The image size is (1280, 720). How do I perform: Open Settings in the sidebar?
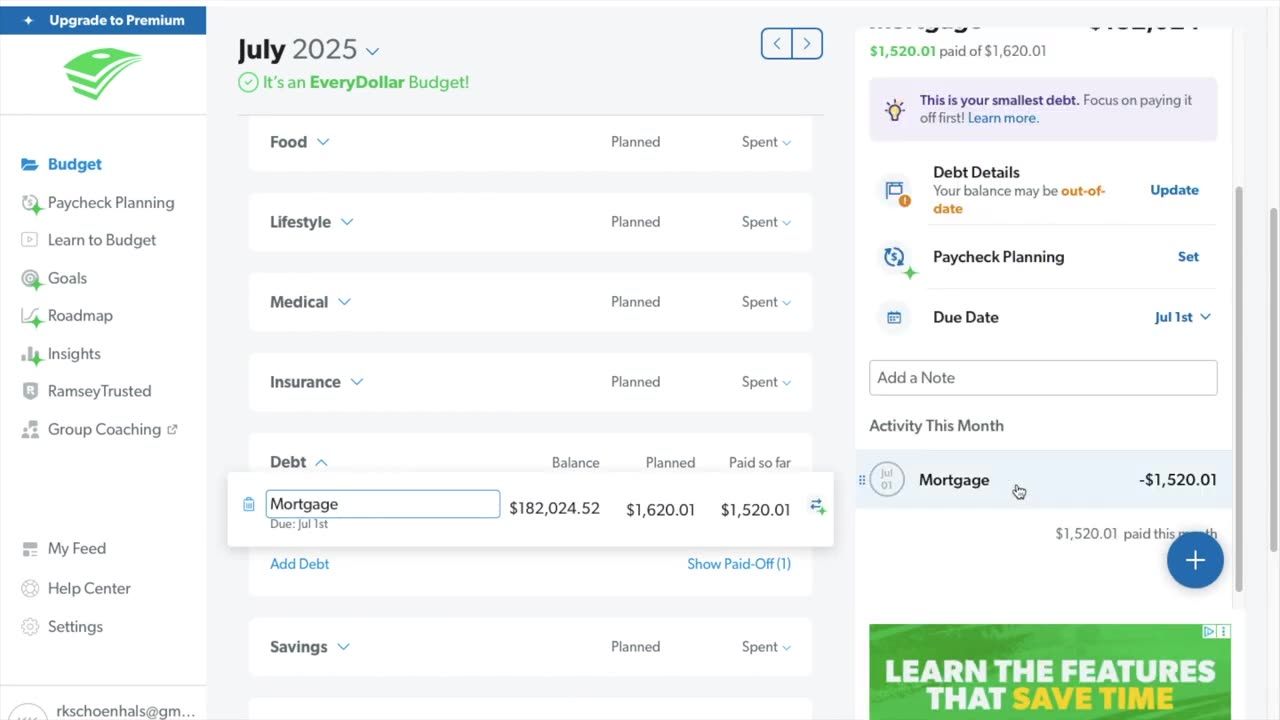(62, 626)
